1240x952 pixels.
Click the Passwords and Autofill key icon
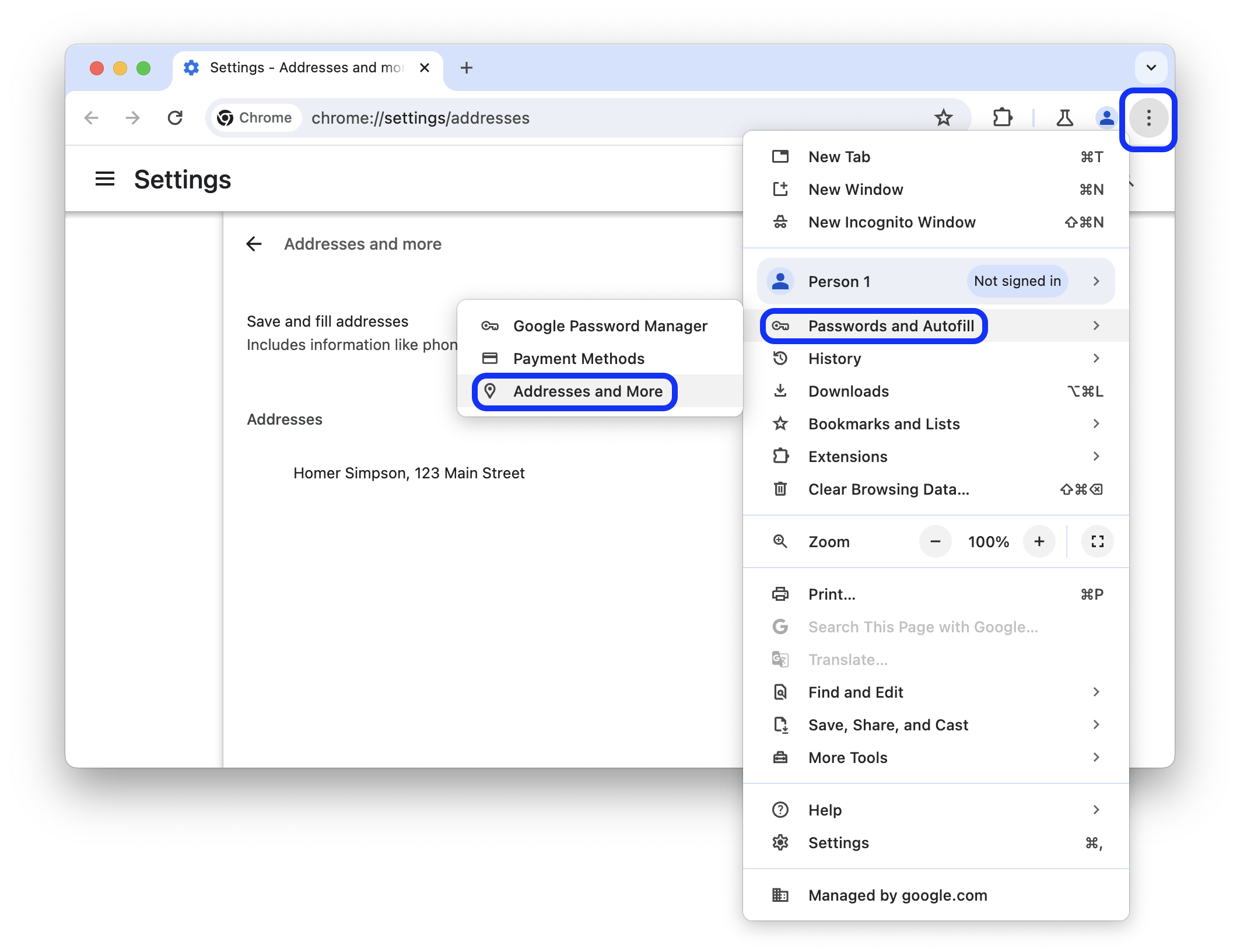coord(783,326)
